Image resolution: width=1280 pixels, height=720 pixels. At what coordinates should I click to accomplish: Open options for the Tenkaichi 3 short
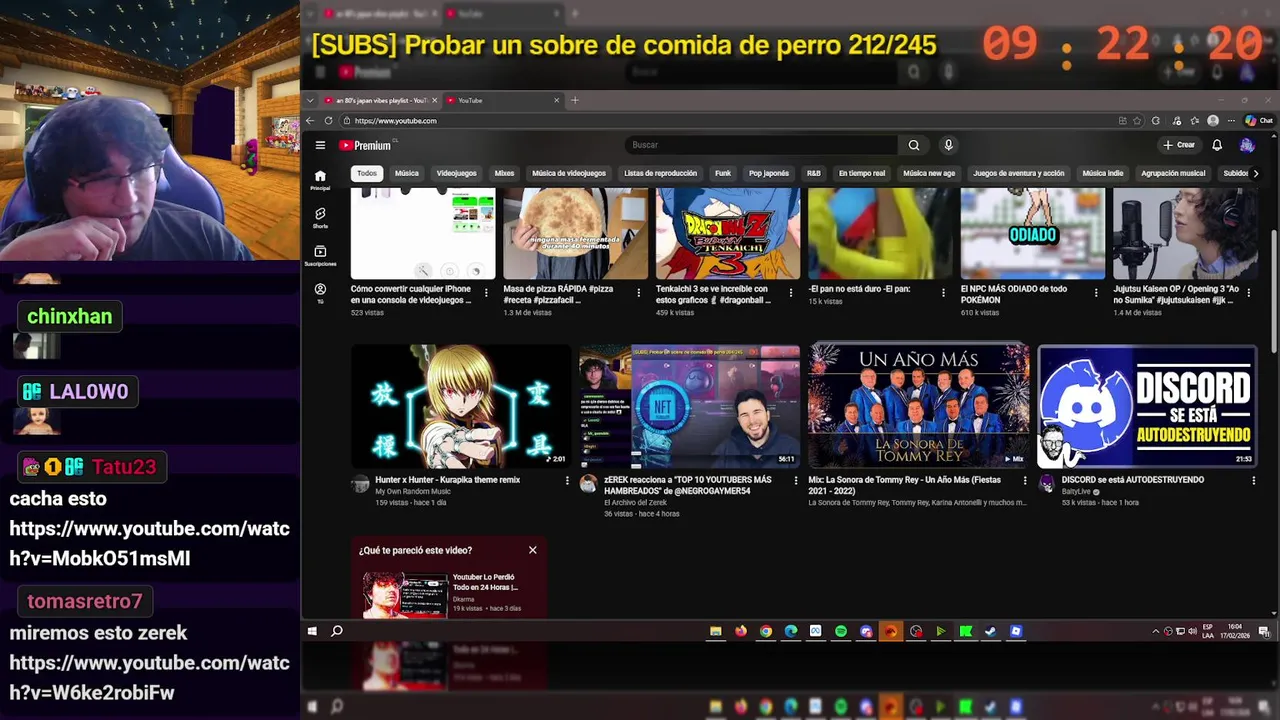791,293
